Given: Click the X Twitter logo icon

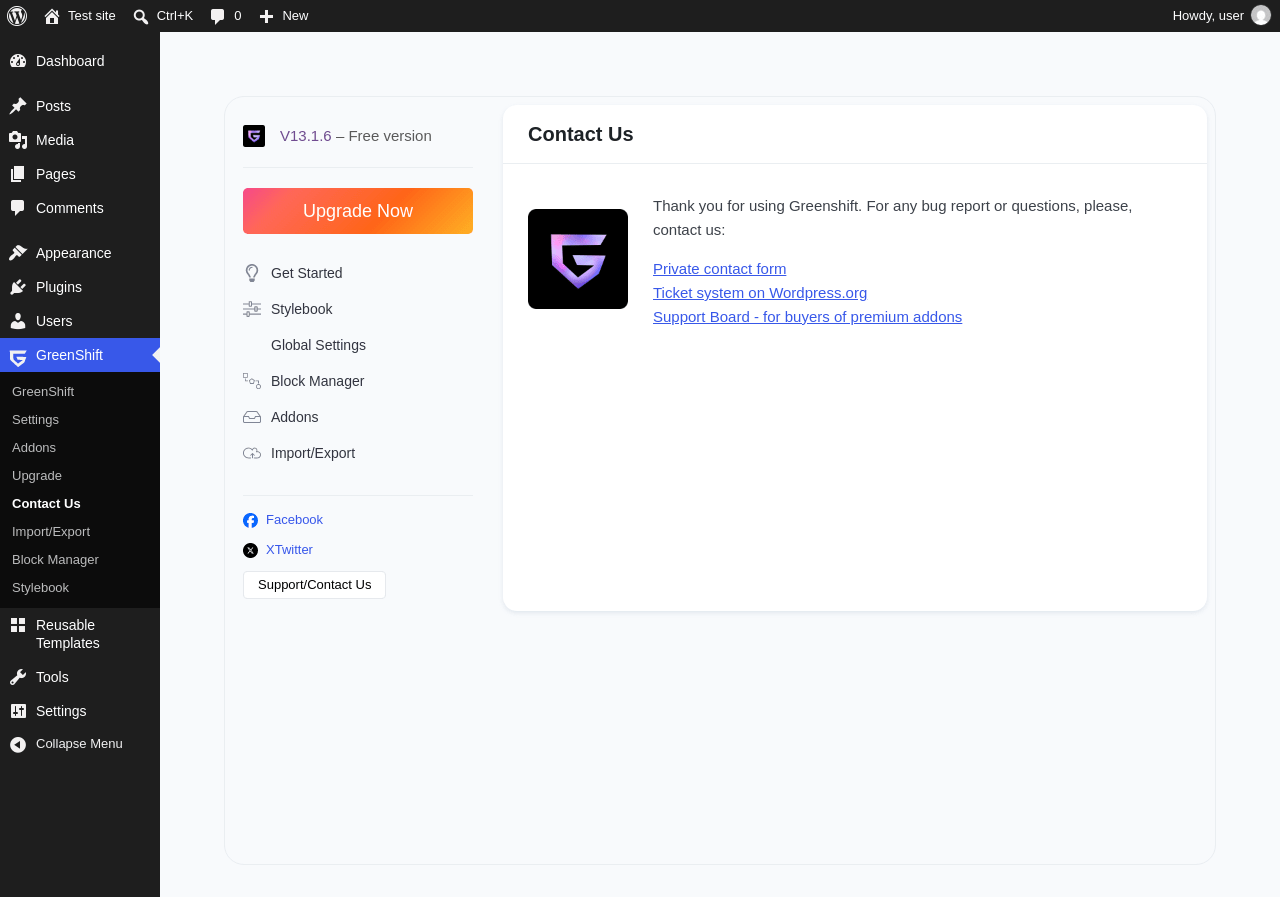Looking at the screenshot, I should pos(250,550).
